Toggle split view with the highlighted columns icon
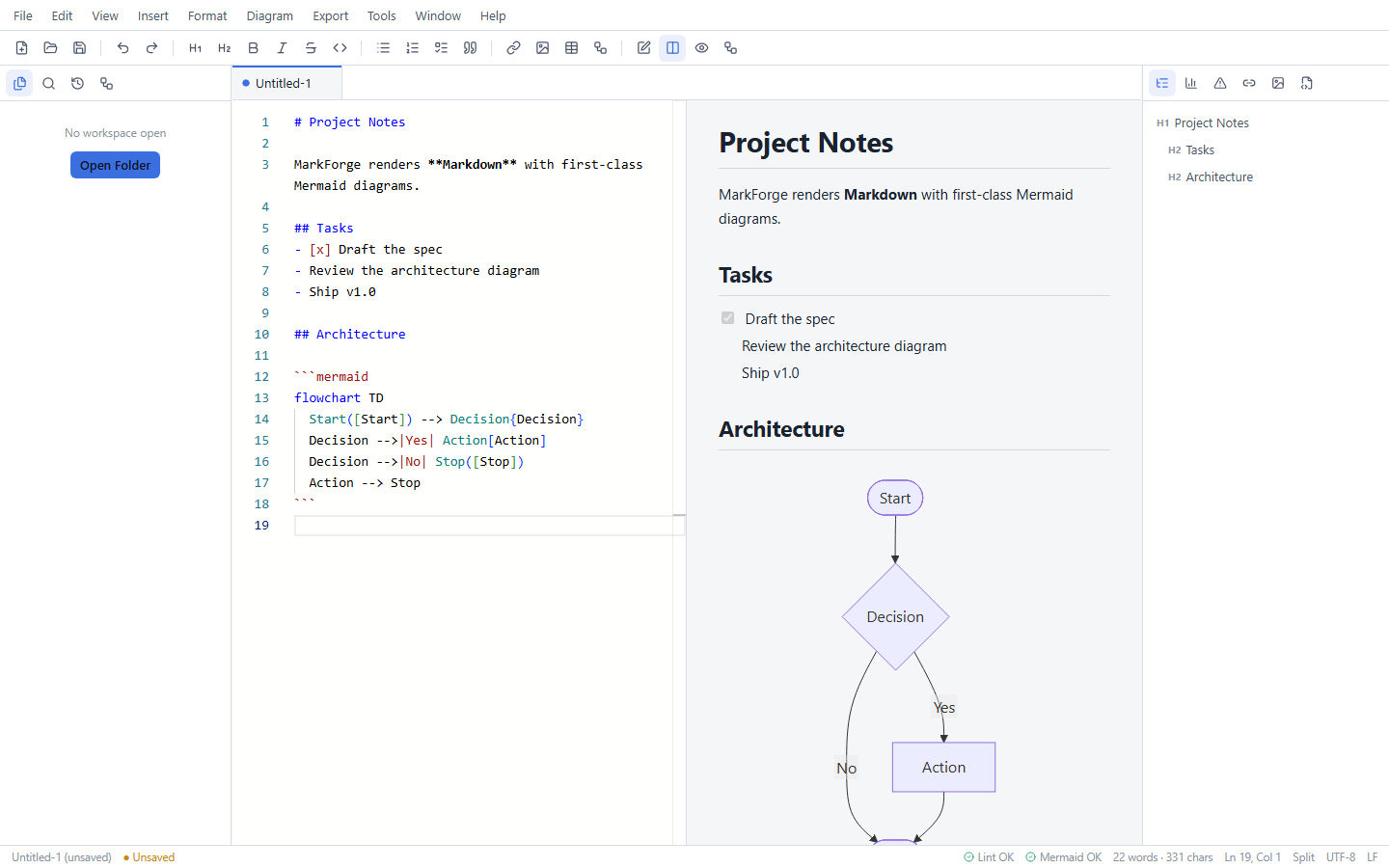The width and height of the screenshot is (1389, 868). tap(673, 48)
